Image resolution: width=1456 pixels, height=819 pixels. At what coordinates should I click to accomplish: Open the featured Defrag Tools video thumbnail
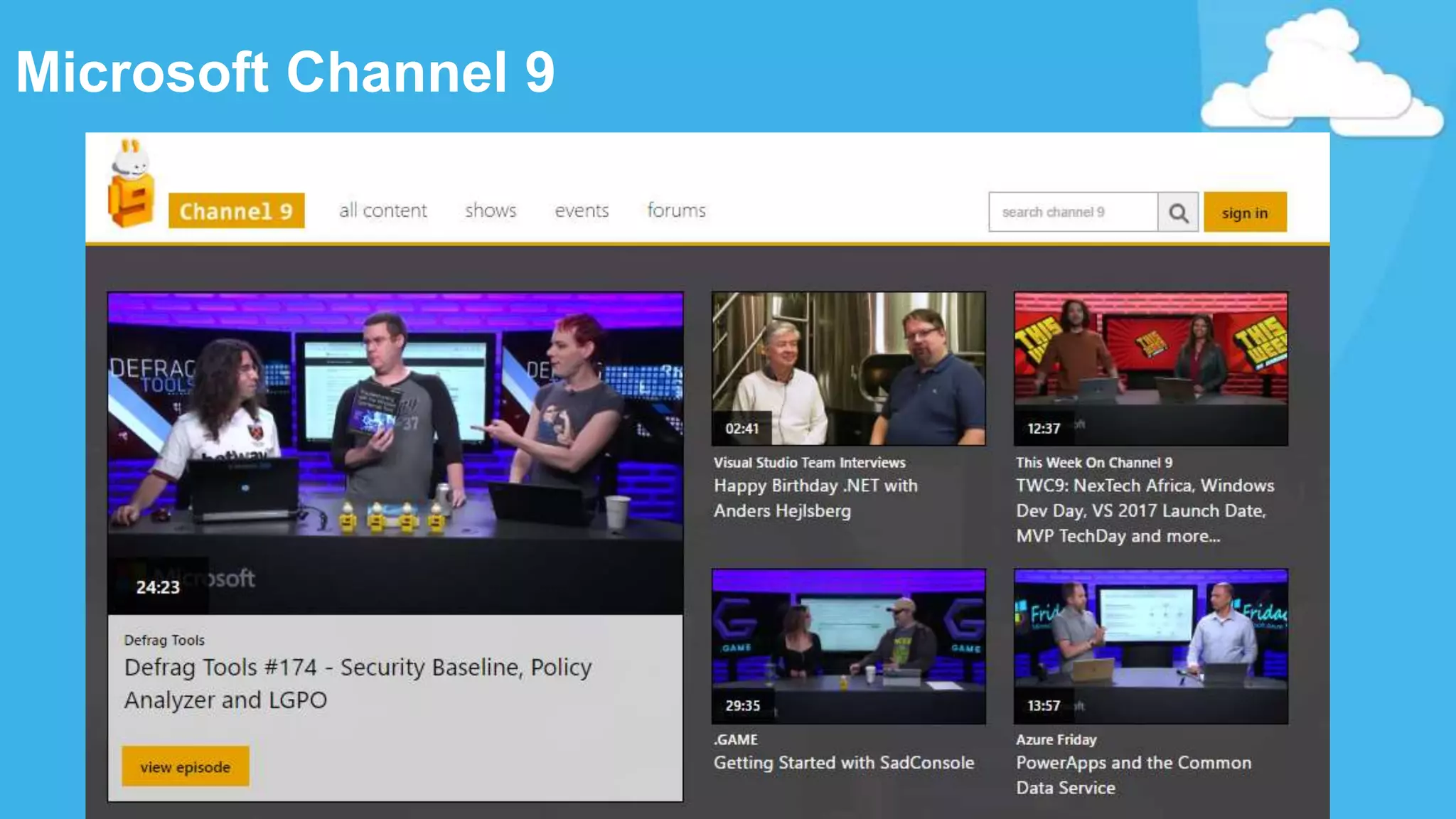[395, 453]
